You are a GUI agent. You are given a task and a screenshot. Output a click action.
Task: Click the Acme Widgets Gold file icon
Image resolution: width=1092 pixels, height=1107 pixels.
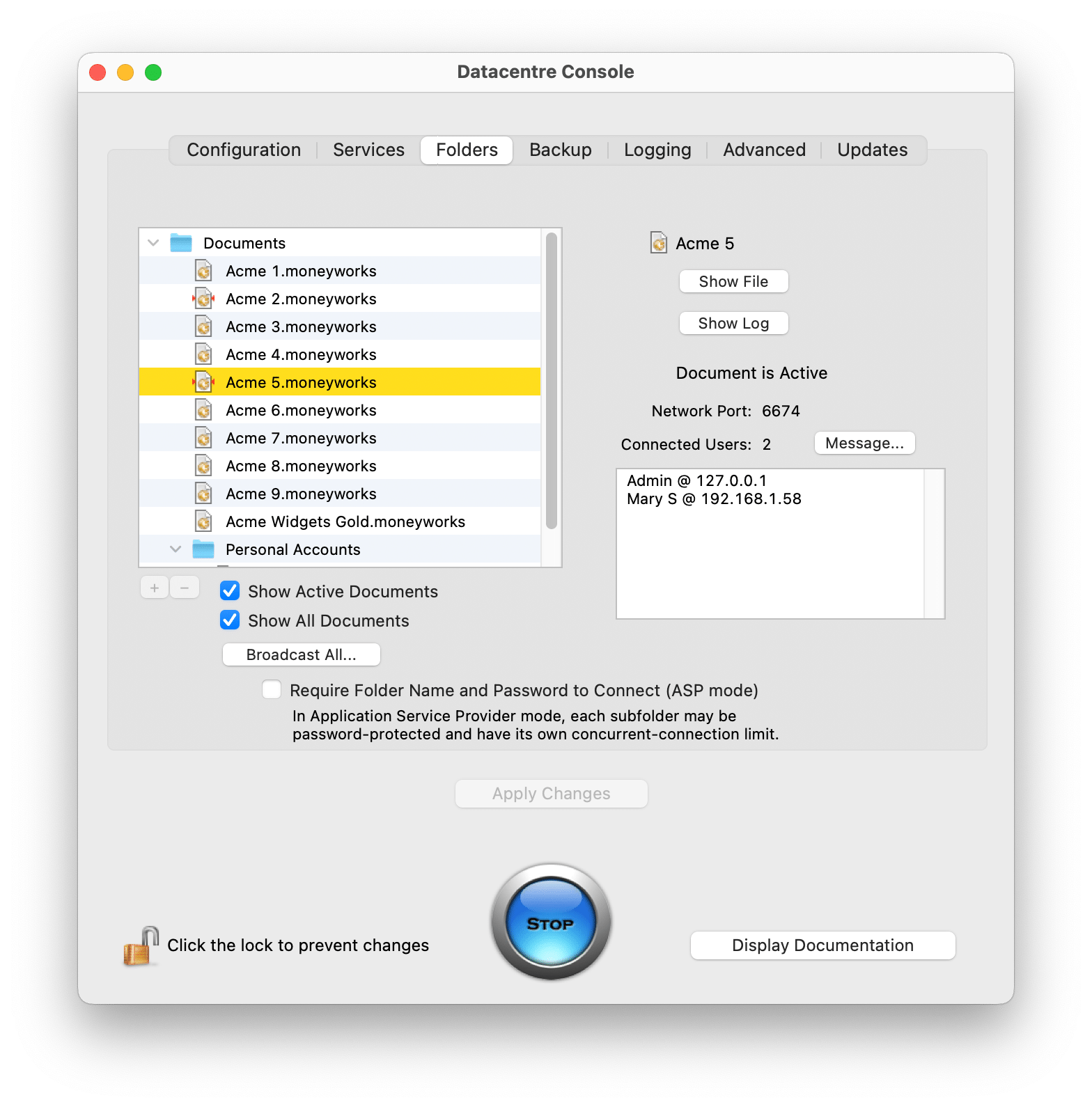pos(203,521)
